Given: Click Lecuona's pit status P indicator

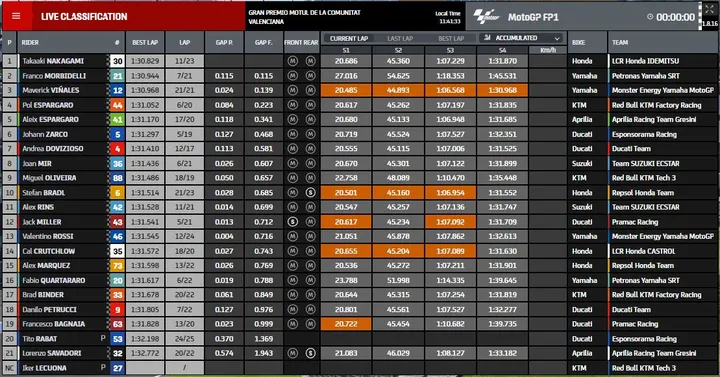Looking at the screenshot, I should tap(103, 367).
